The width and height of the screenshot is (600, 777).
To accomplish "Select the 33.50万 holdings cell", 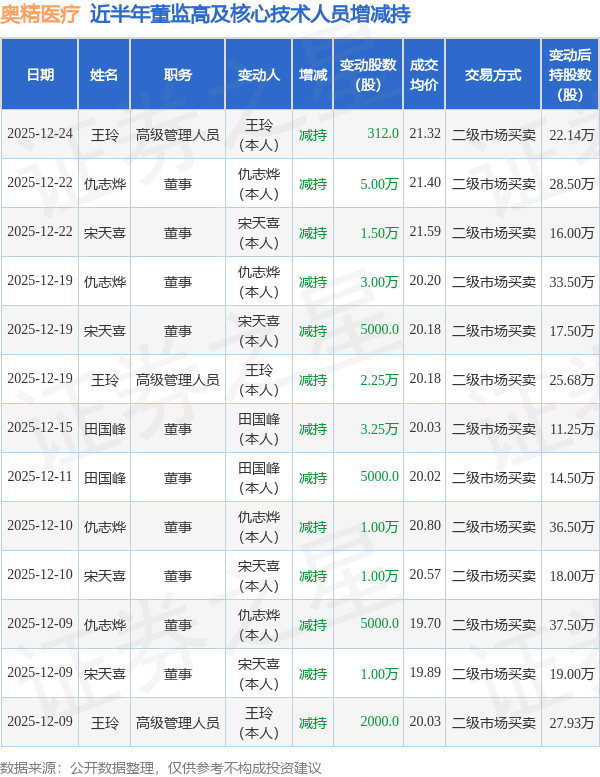I will point(572,281).
